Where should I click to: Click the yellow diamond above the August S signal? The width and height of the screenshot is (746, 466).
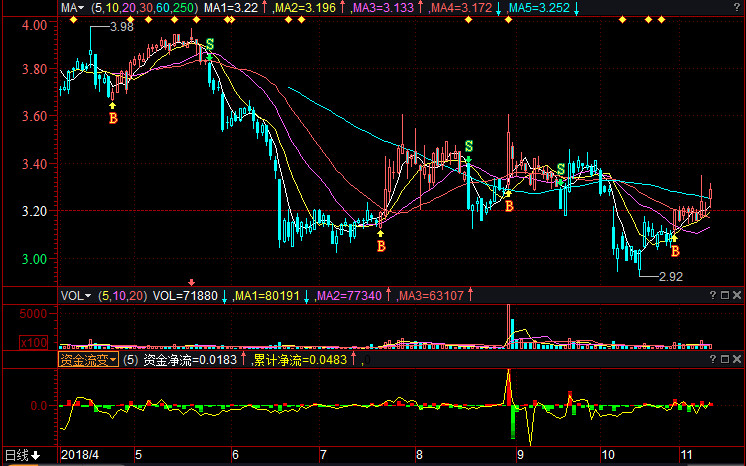pos(469,20)
